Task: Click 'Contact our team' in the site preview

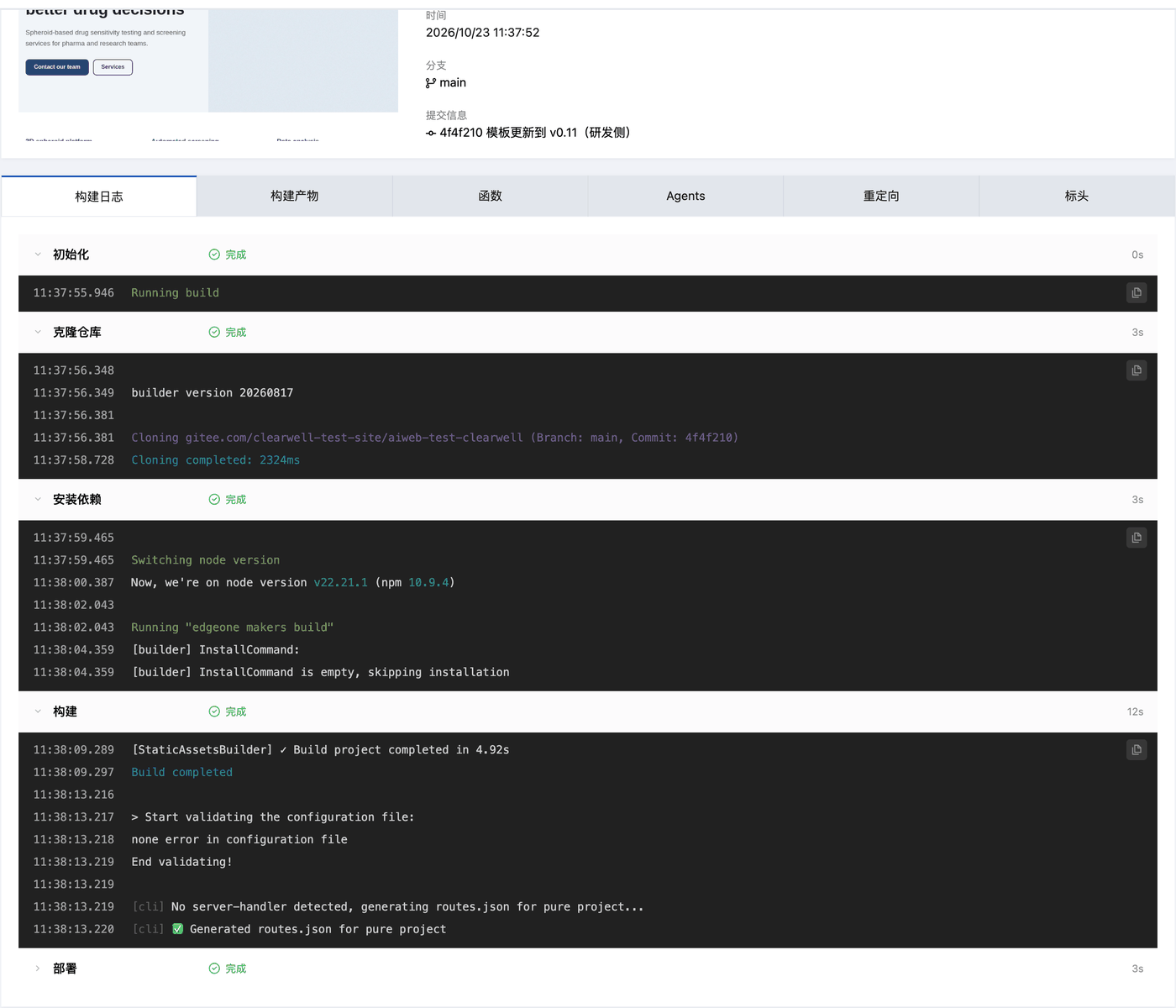Action: (57, 67)
